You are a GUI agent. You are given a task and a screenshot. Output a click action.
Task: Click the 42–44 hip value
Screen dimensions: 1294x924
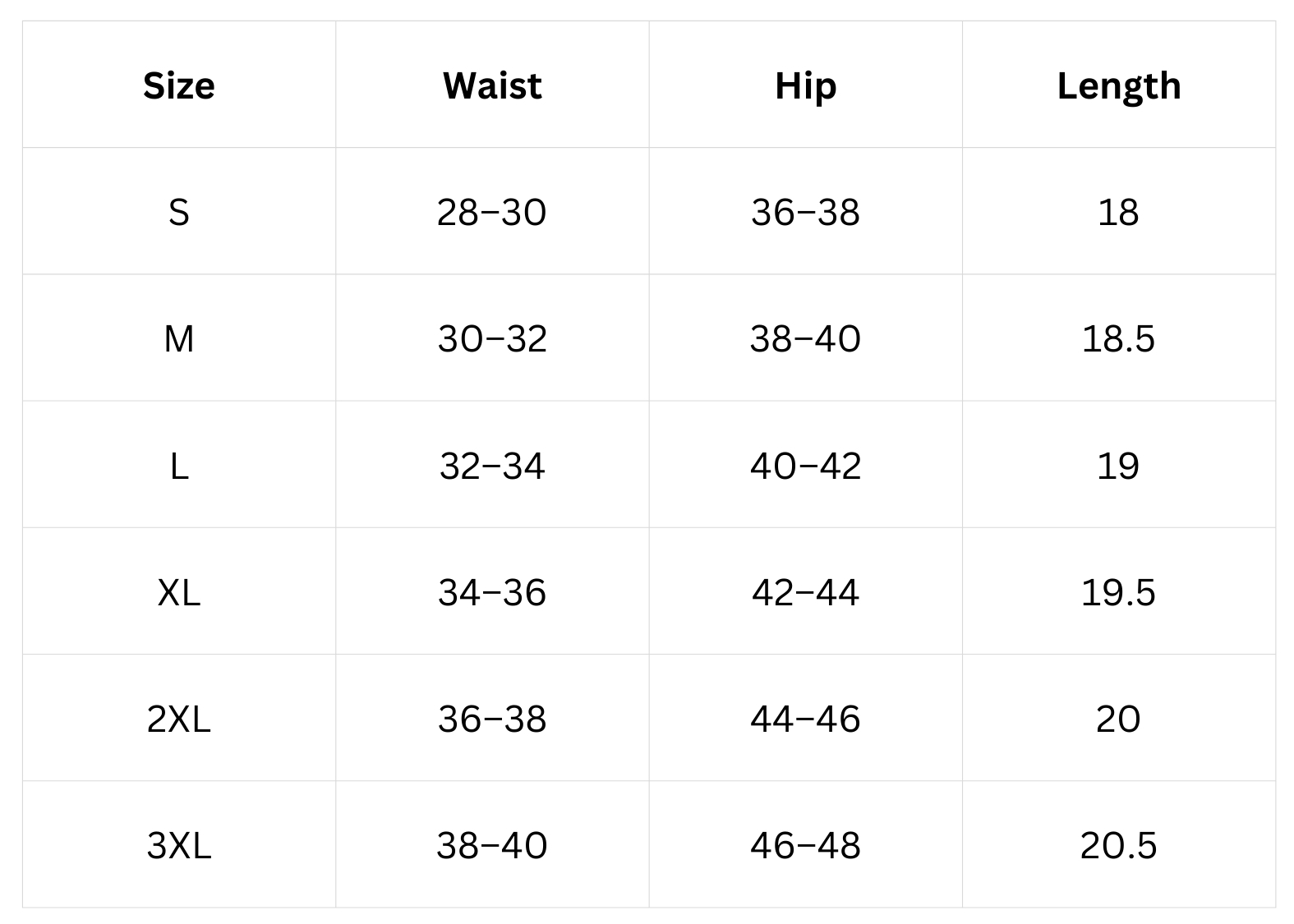[805, 592]
